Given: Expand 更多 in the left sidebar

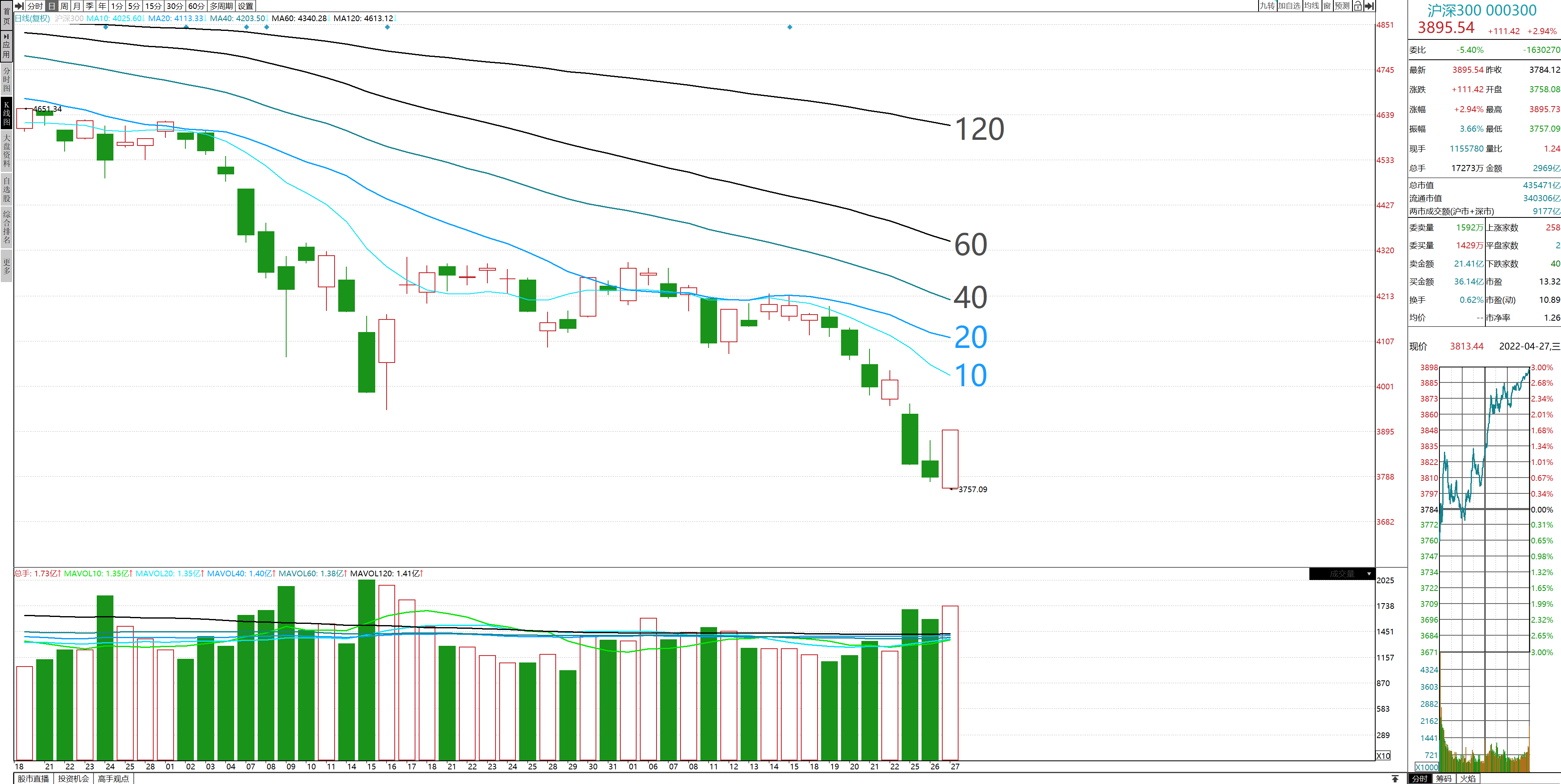Looking at the screenshot, I should tap(6, 267).
